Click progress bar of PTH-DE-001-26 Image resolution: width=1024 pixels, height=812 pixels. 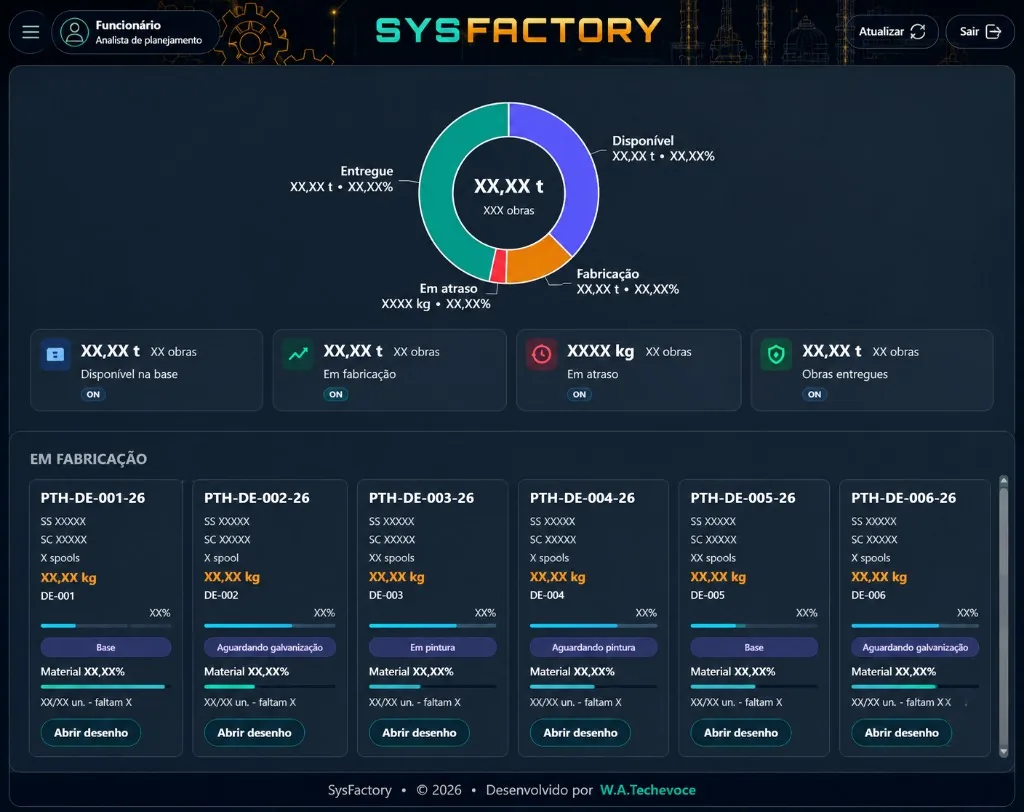point(106,626)
